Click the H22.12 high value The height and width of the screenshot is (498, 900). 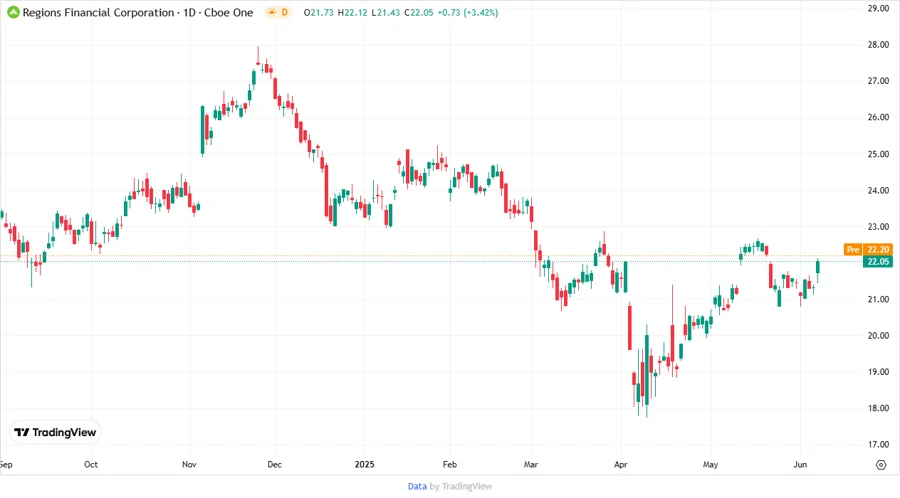[x=352, y=13]
